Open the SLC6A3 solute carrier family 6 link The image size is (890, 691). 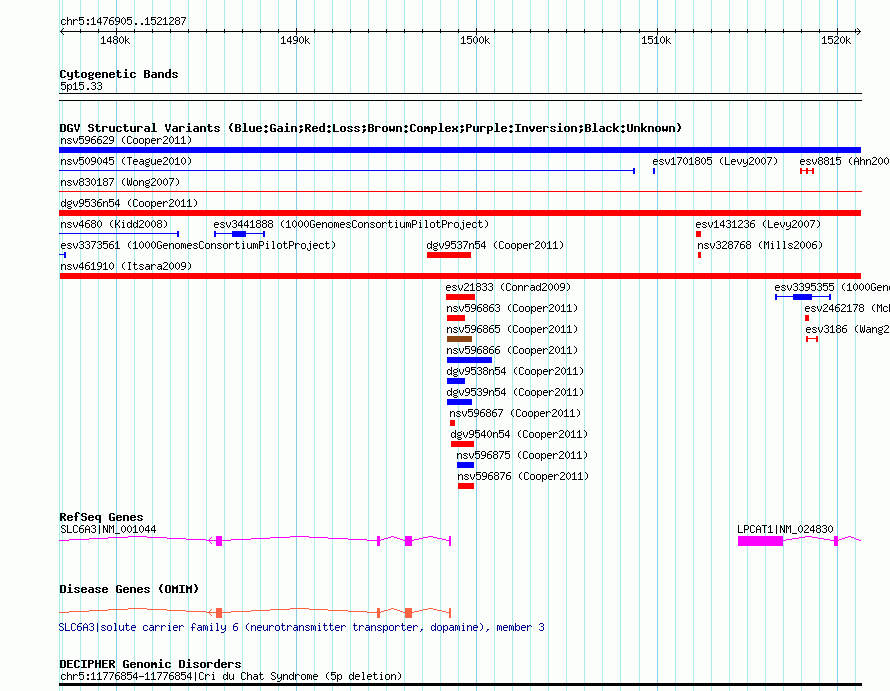[x=301, y=627]
